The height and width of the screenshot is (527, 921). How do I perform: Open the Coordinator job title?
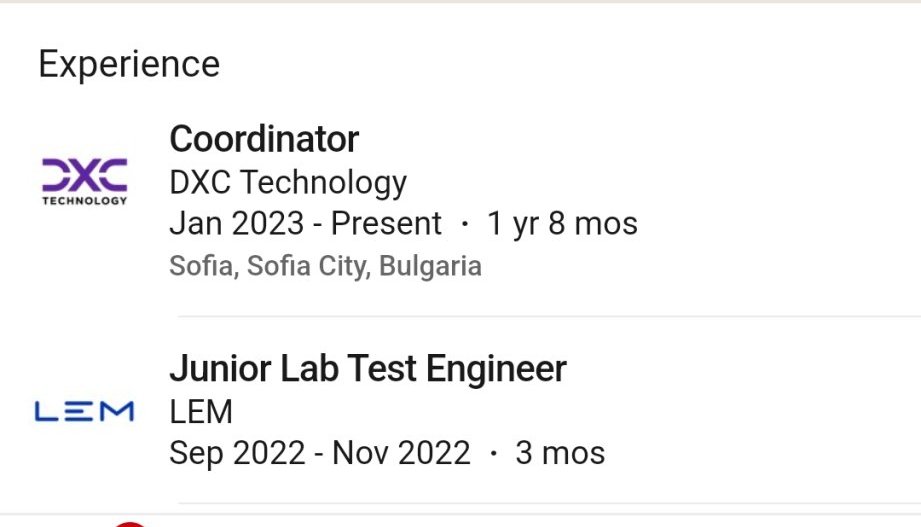pyautogui.click(x=264, y=139)
